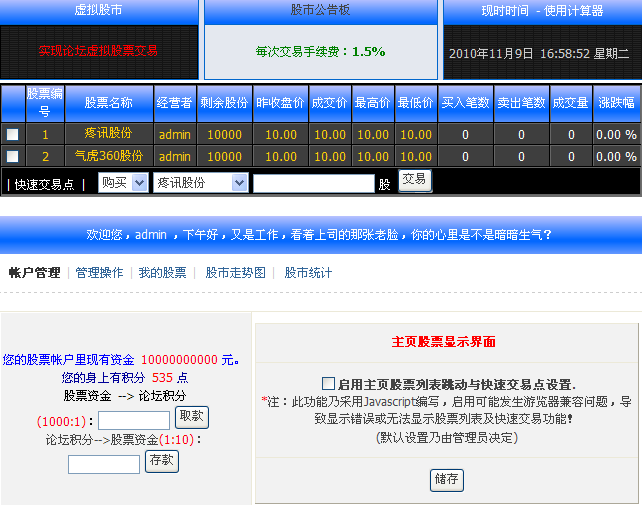Viewport: 642px width, 505px height.
Task: Check the box for stock 气虎360股份
Action: [13, 156]
